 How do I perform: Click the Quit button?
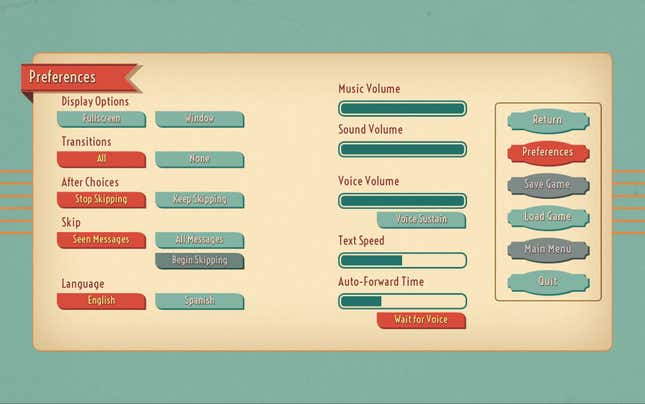tap(548, 283)
